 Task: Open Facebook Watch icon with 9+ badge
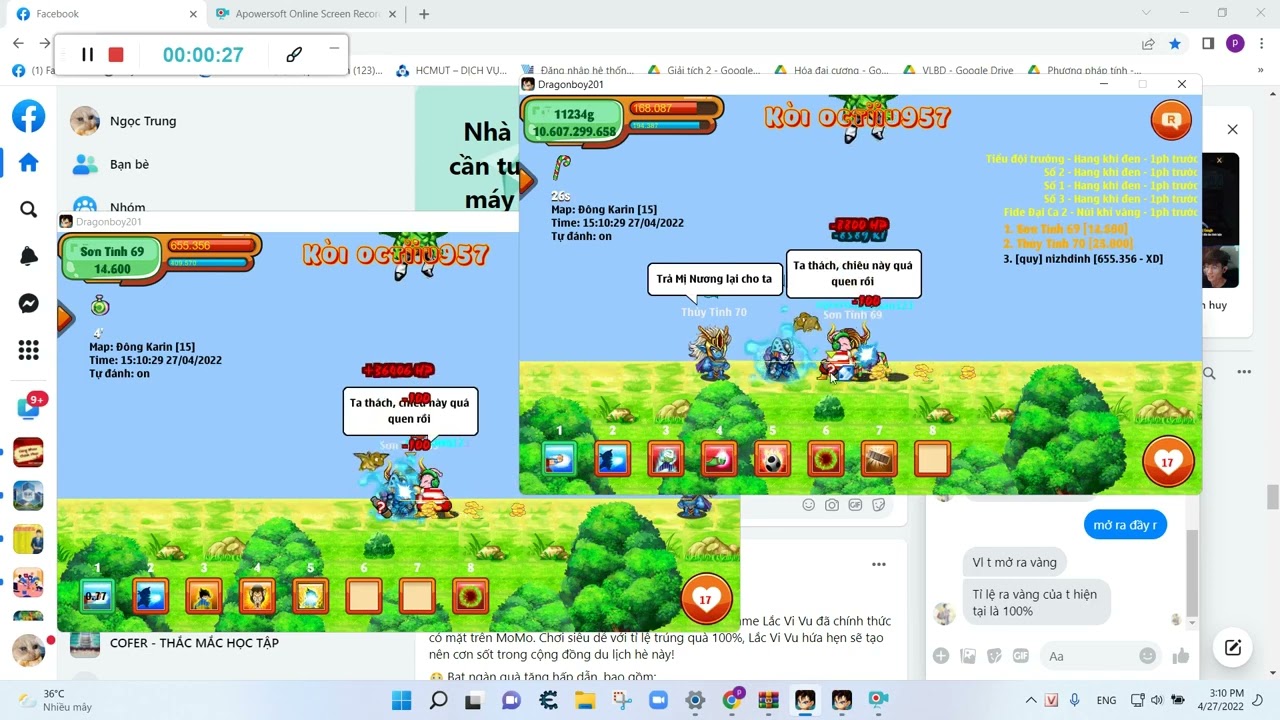(x=28, y=405)
